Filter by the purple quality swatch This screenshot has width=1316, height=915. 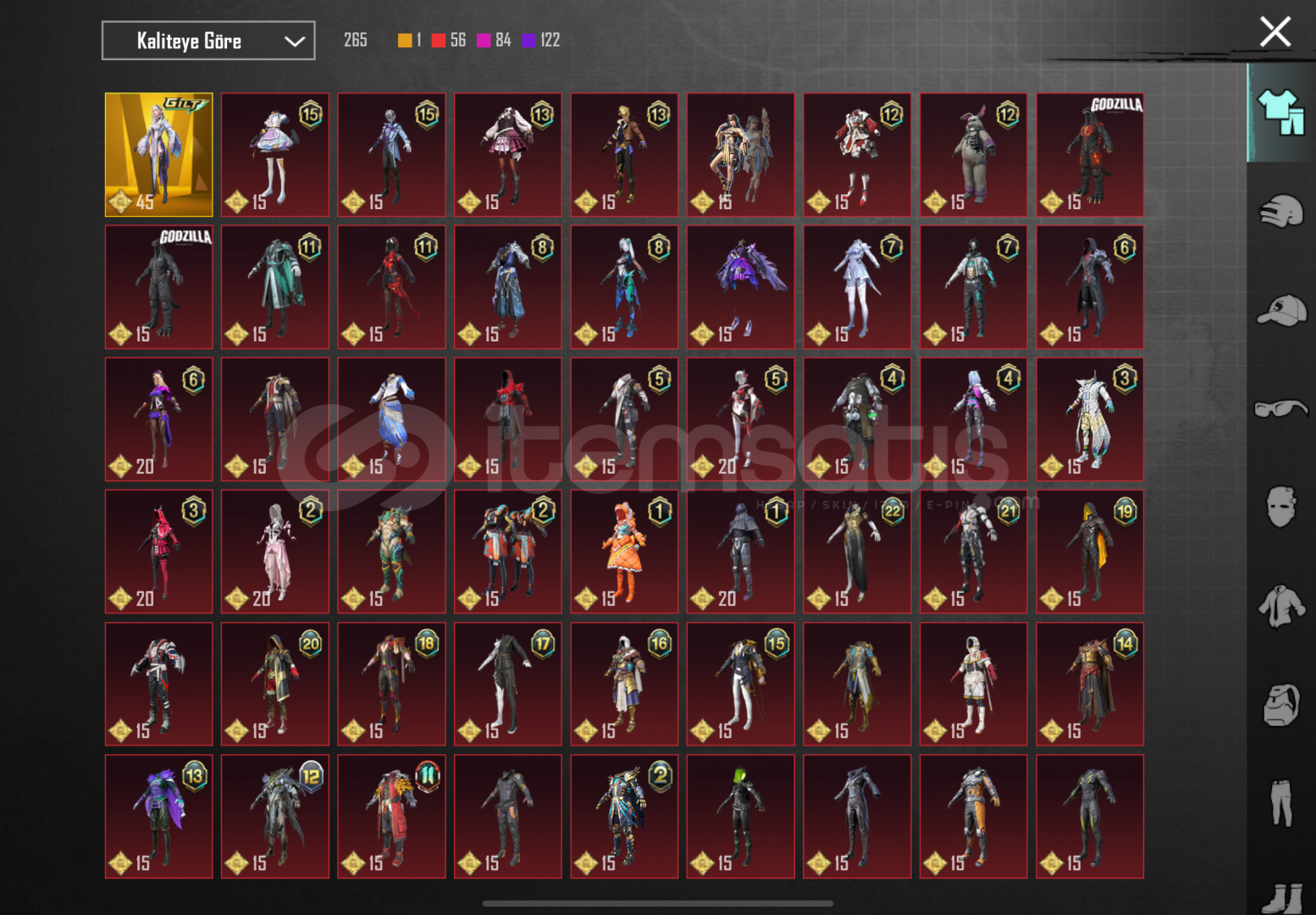[x=529, y=40]
